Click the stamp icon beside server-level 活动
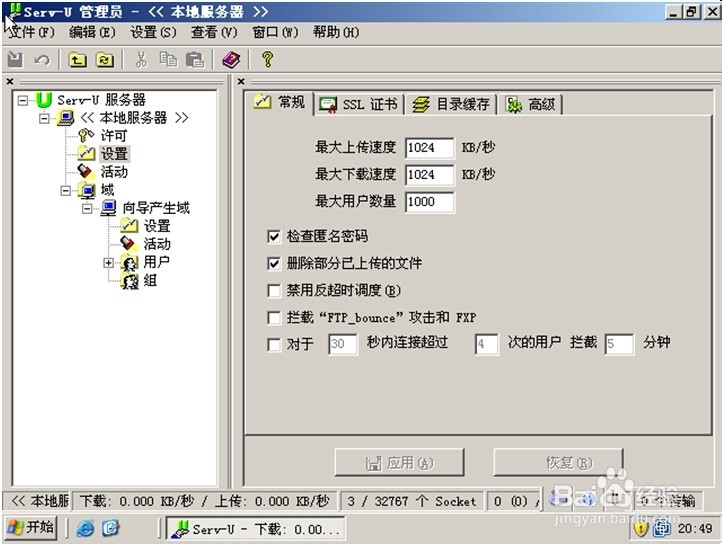The height and width of the screenshot is (544, 722). [x=85, y=171]
